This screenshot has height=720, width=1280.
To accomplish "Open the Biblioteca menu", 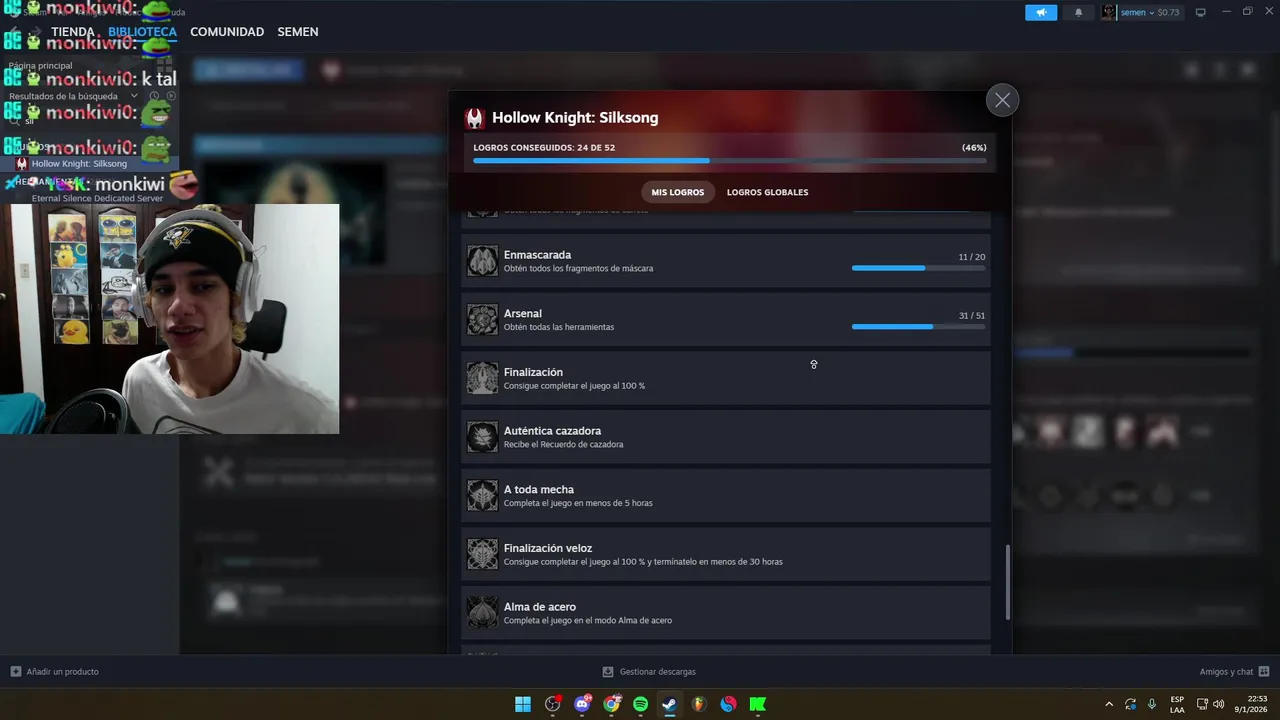I will click(x=142, y=32).
